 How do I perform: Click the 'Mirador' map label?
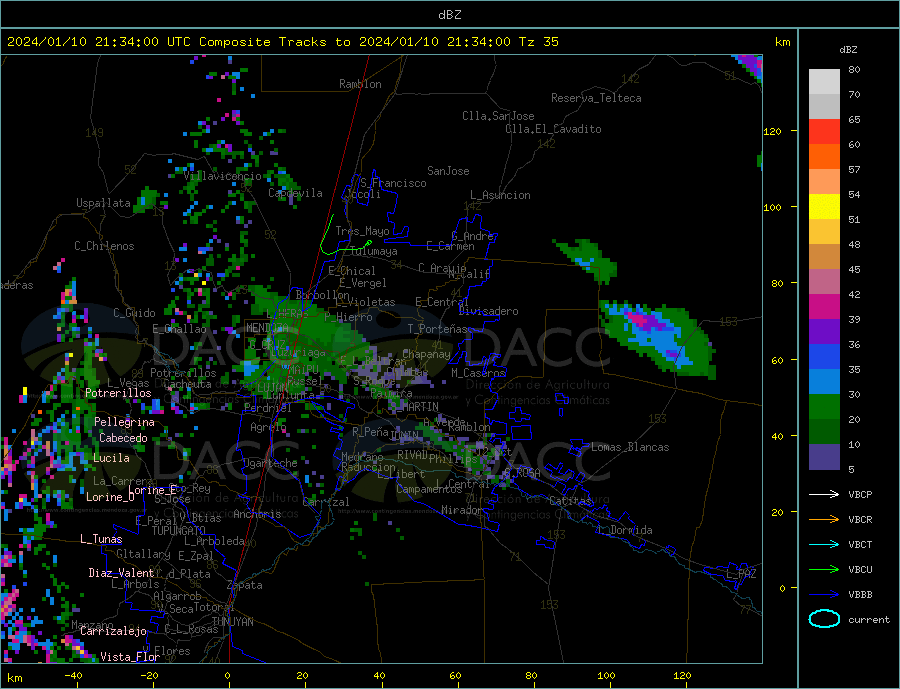(x=462, y=510)
